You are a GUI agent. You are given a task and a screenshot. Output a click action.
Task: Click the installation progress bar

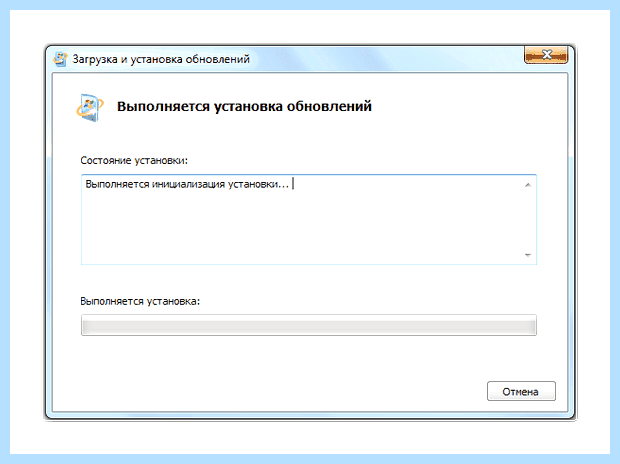(309, 325)
